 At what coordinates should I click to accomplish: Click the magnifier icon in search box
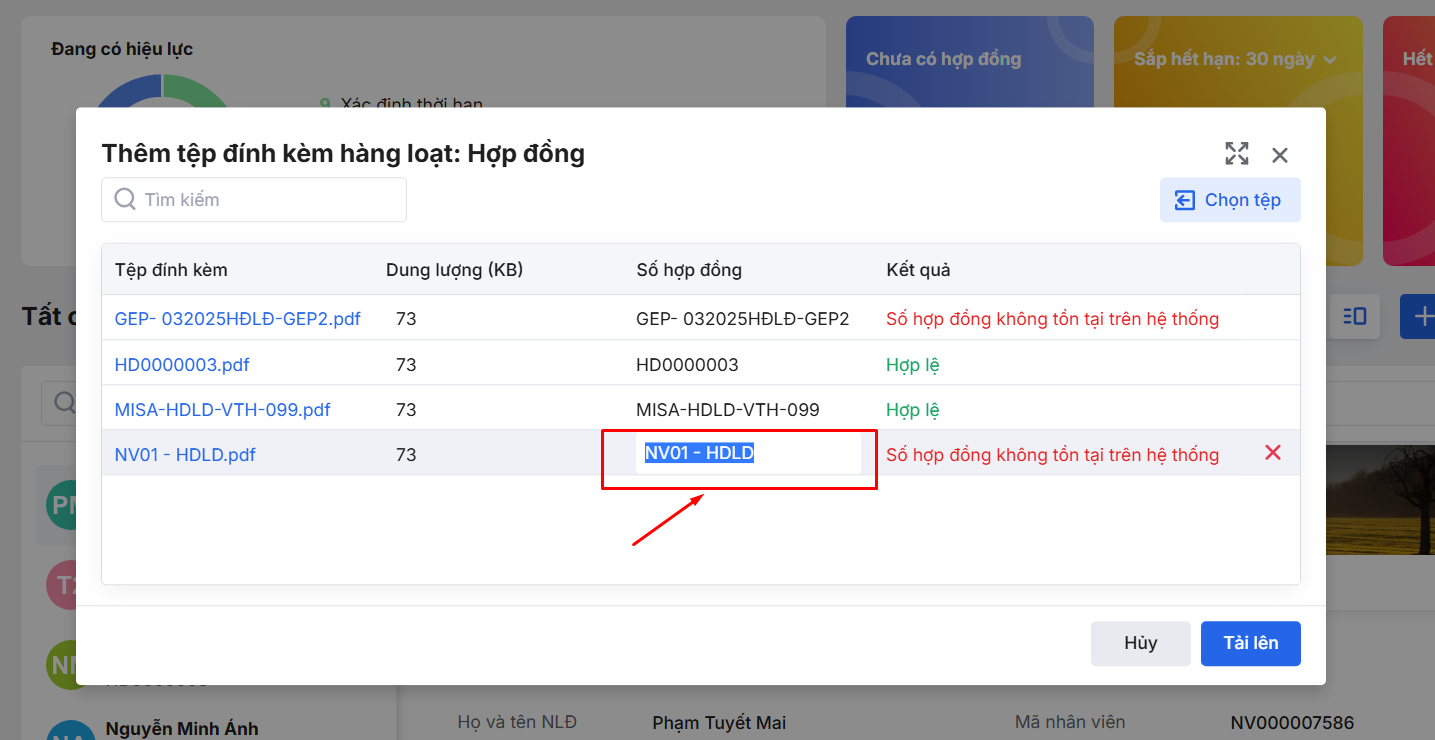[125, 200]
